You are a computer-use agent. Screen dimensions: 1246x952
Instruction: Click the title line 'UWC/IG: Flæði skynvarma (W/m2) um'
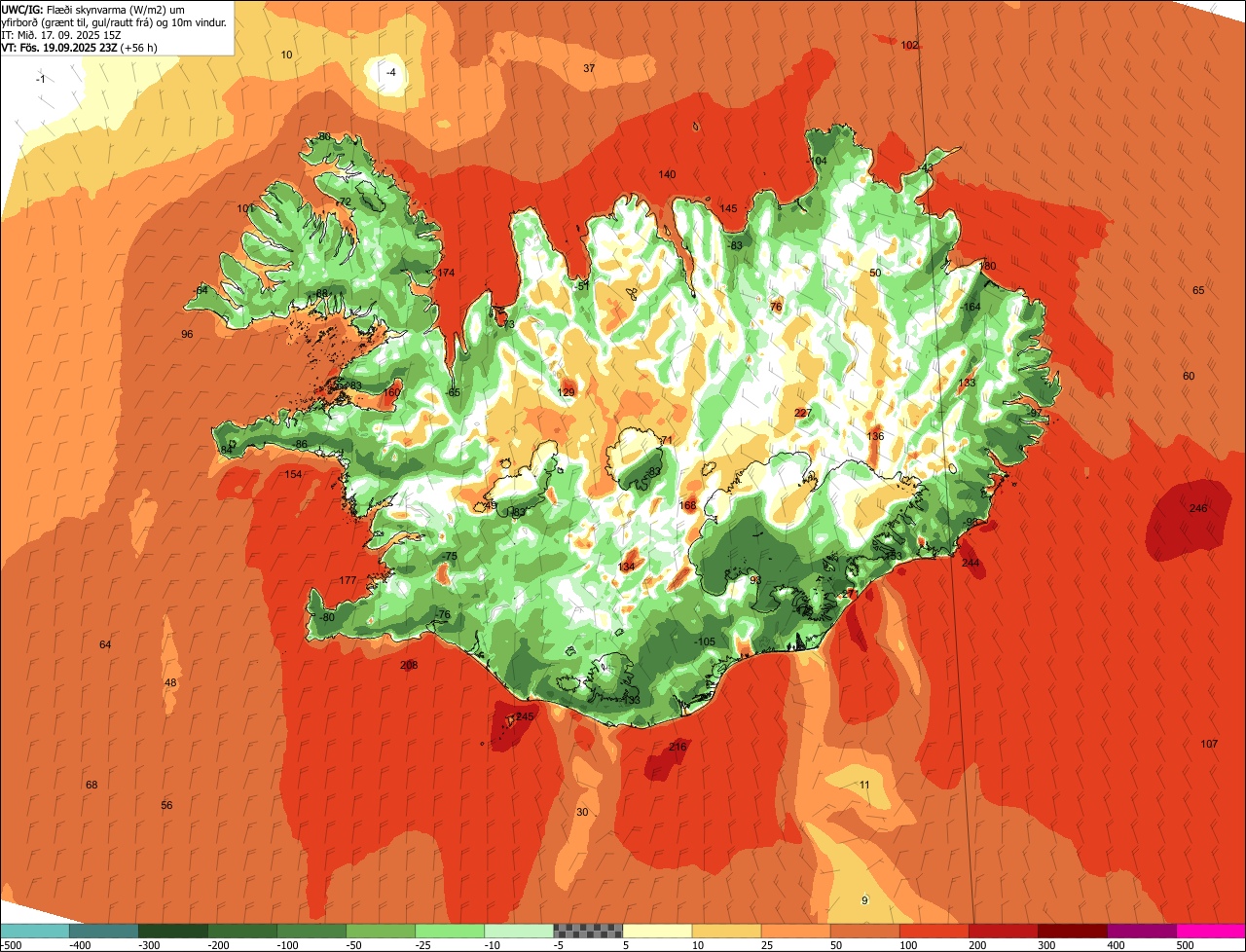[x=92, y=9]
